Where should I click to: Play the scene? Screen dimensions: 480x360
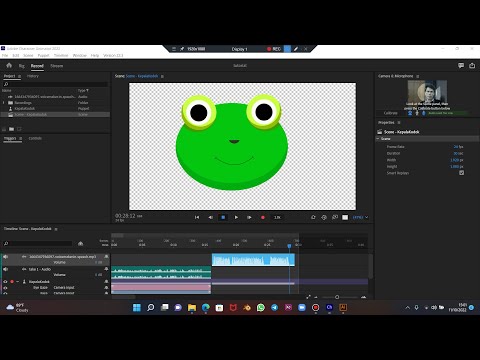(236, 217)
